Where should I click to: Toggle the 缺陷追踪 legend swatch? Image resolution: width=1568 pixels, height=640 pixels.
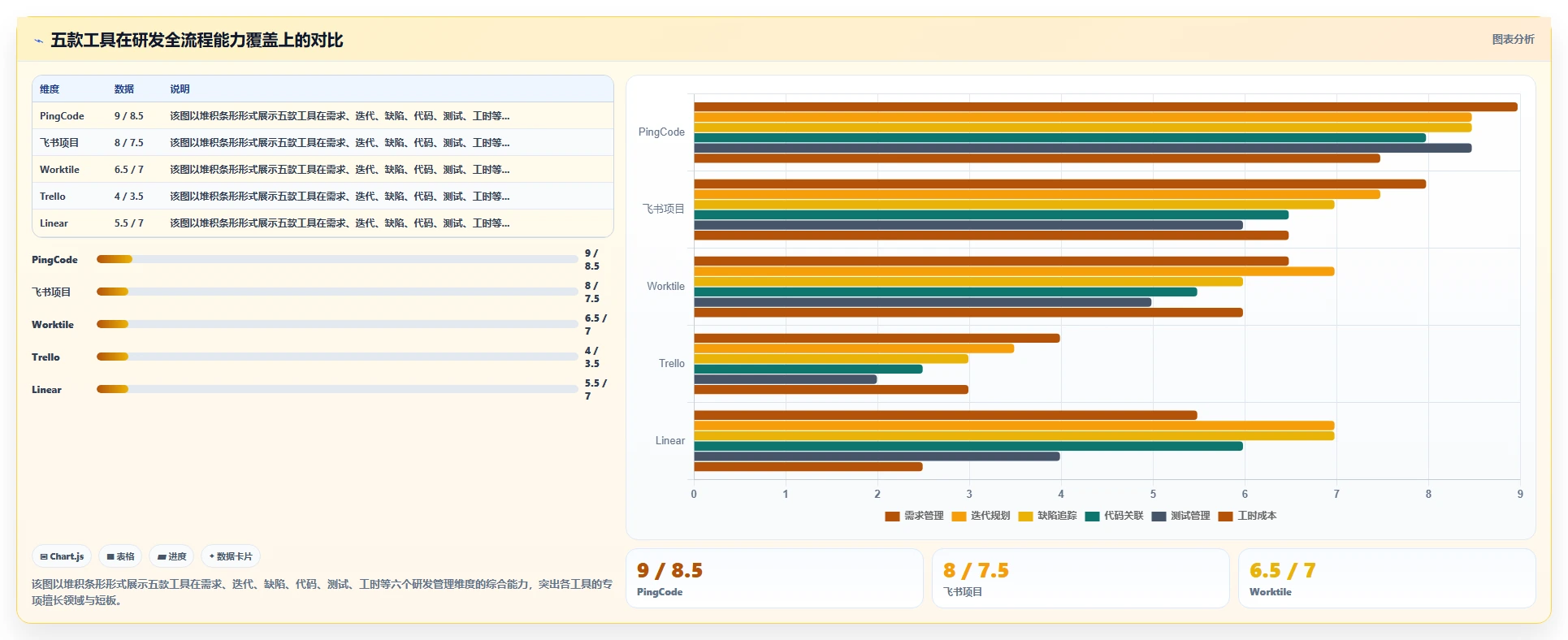coord(1025,517)
